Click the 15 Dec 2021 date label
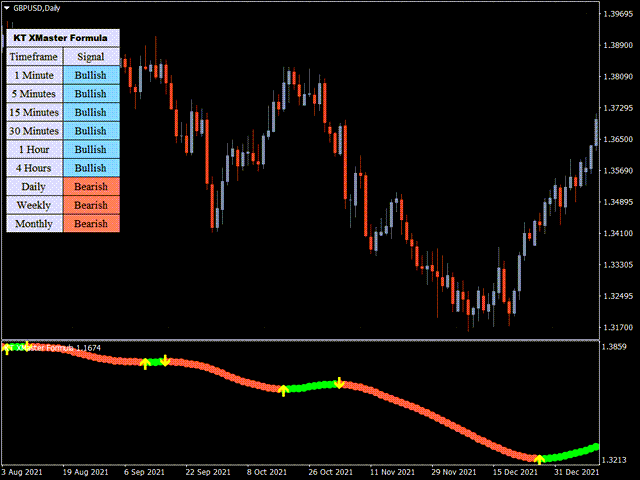 click(x=515, y=472)
